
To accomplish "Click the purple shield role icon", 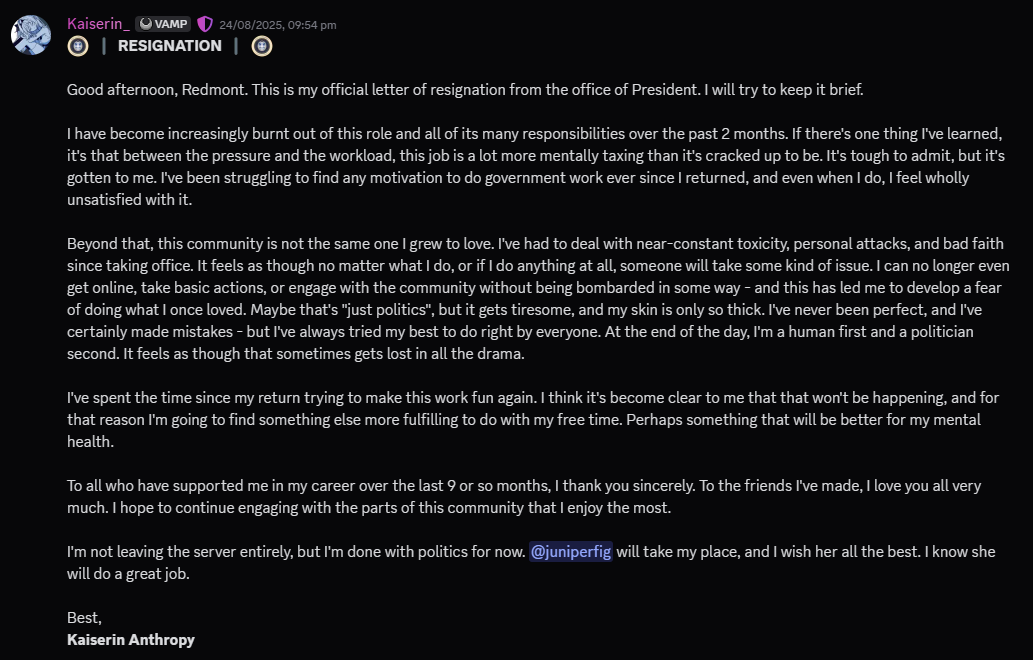I will (x=204, y=24).
